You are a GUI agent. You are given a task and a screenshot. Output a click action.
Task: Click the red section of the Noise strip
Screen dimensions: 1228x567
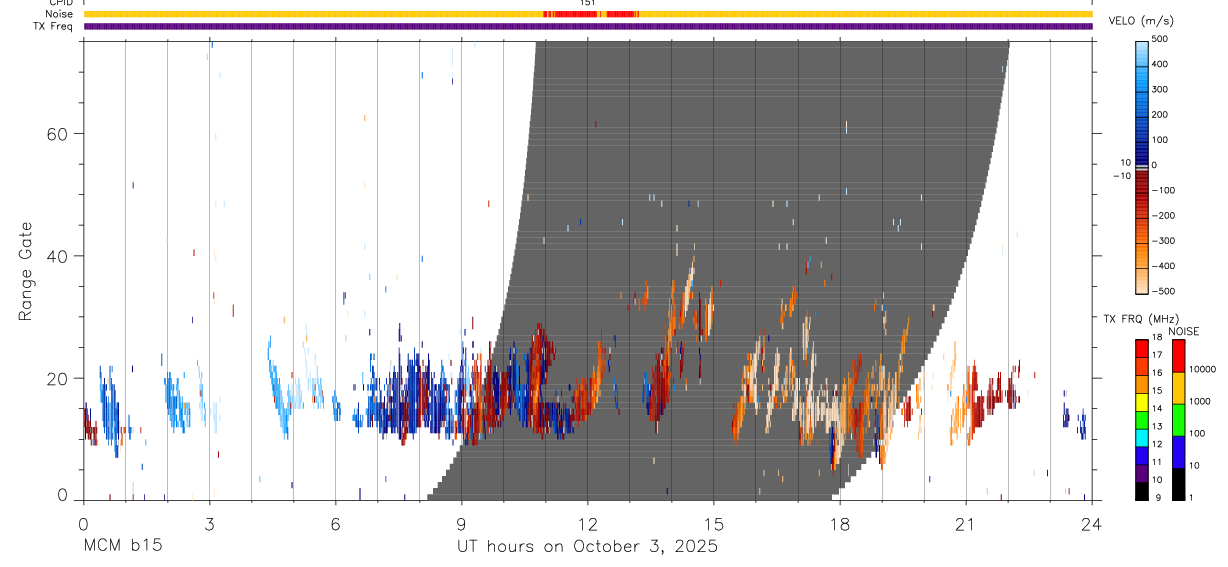[591, 14]
